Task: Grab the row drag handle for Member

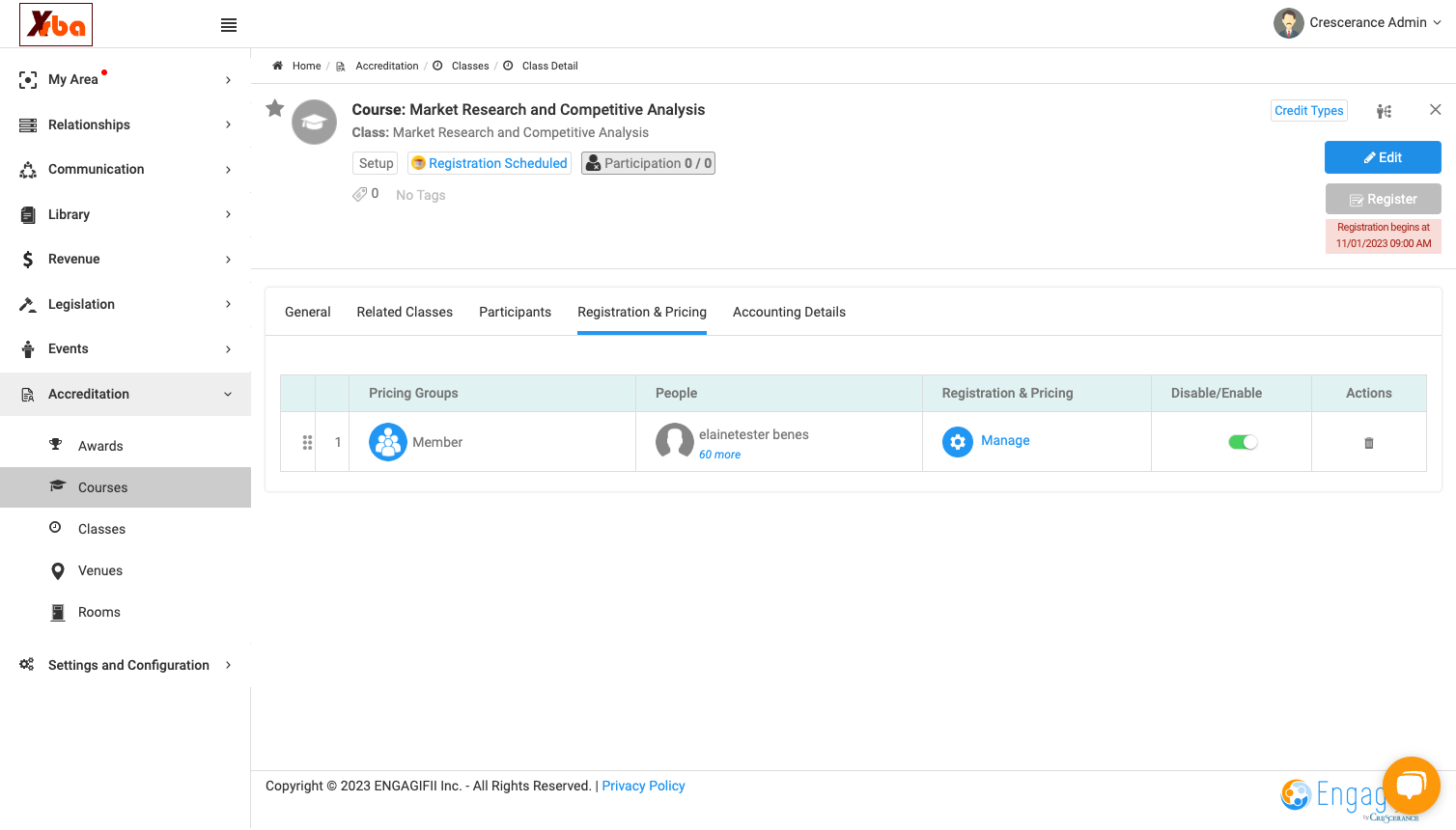Action: coord(307,442)
